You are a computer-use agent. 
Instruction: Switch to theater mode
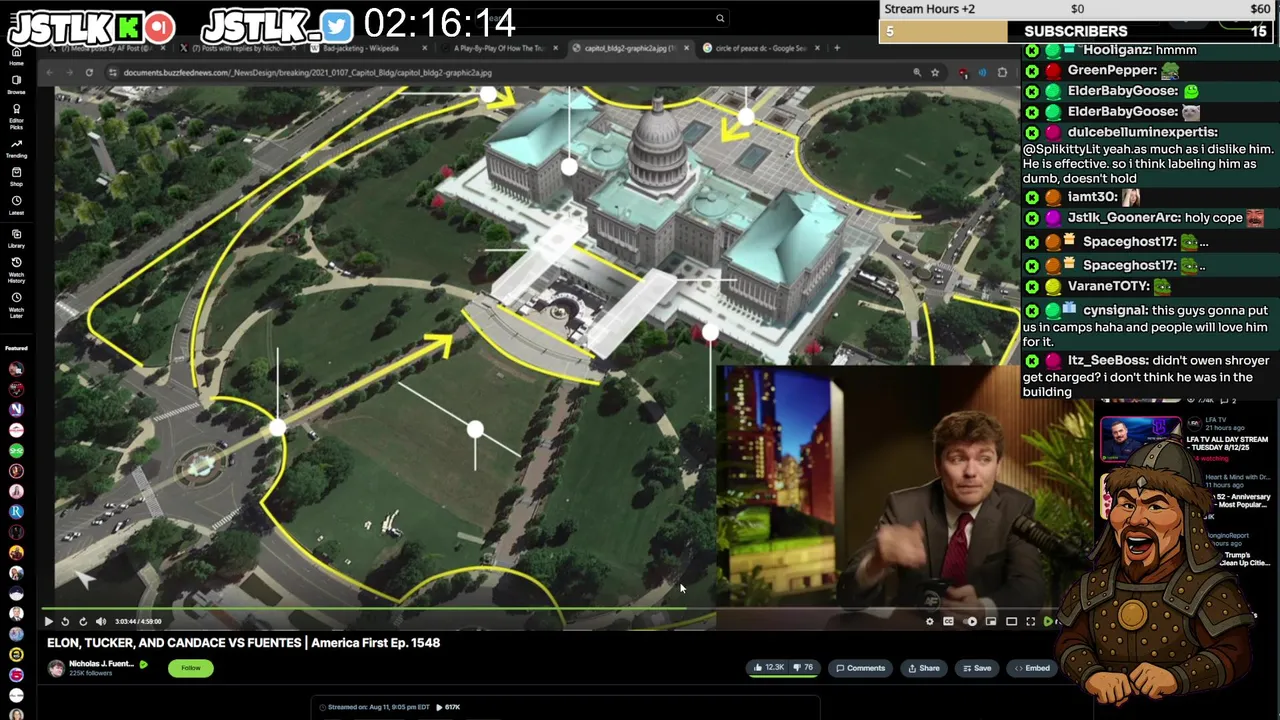[x=1011, y=622]
